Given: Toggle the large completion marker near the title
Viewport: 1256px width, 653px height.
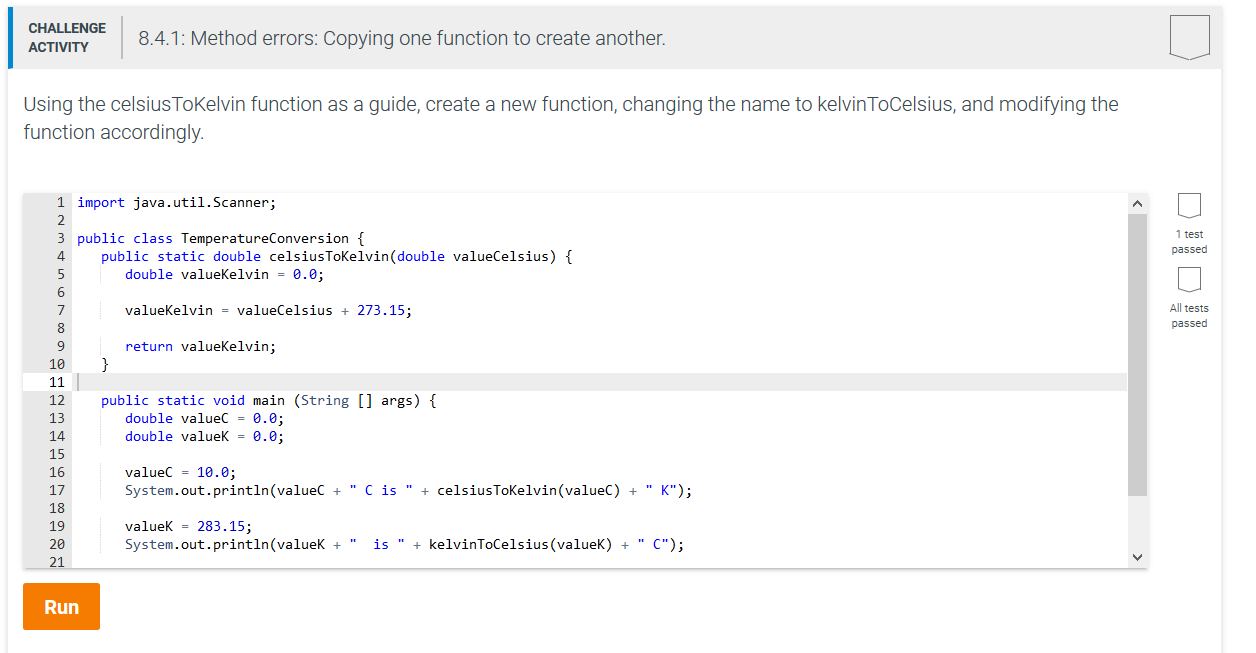Looking at the screenshot, I should tap(1188, 38).
